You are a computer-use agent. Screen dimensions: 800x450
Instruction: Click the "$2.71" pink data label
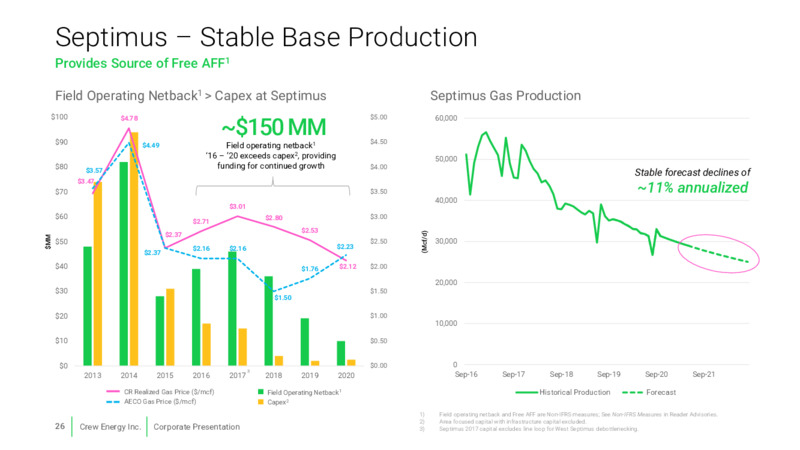point(201,221)
